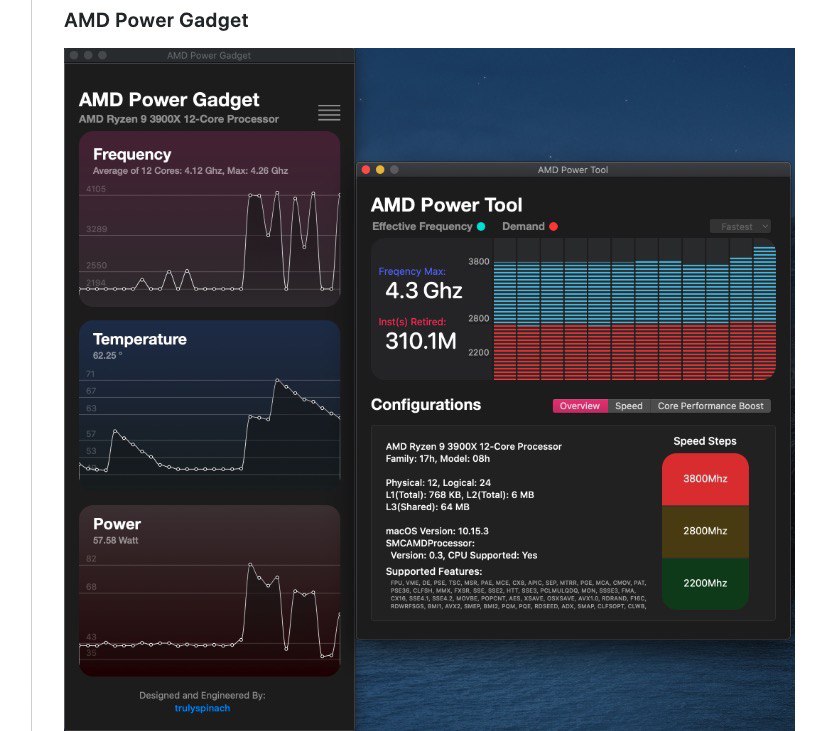Click the Speed Steps heading
Screen dimensions: 833x731
(705, 441)
